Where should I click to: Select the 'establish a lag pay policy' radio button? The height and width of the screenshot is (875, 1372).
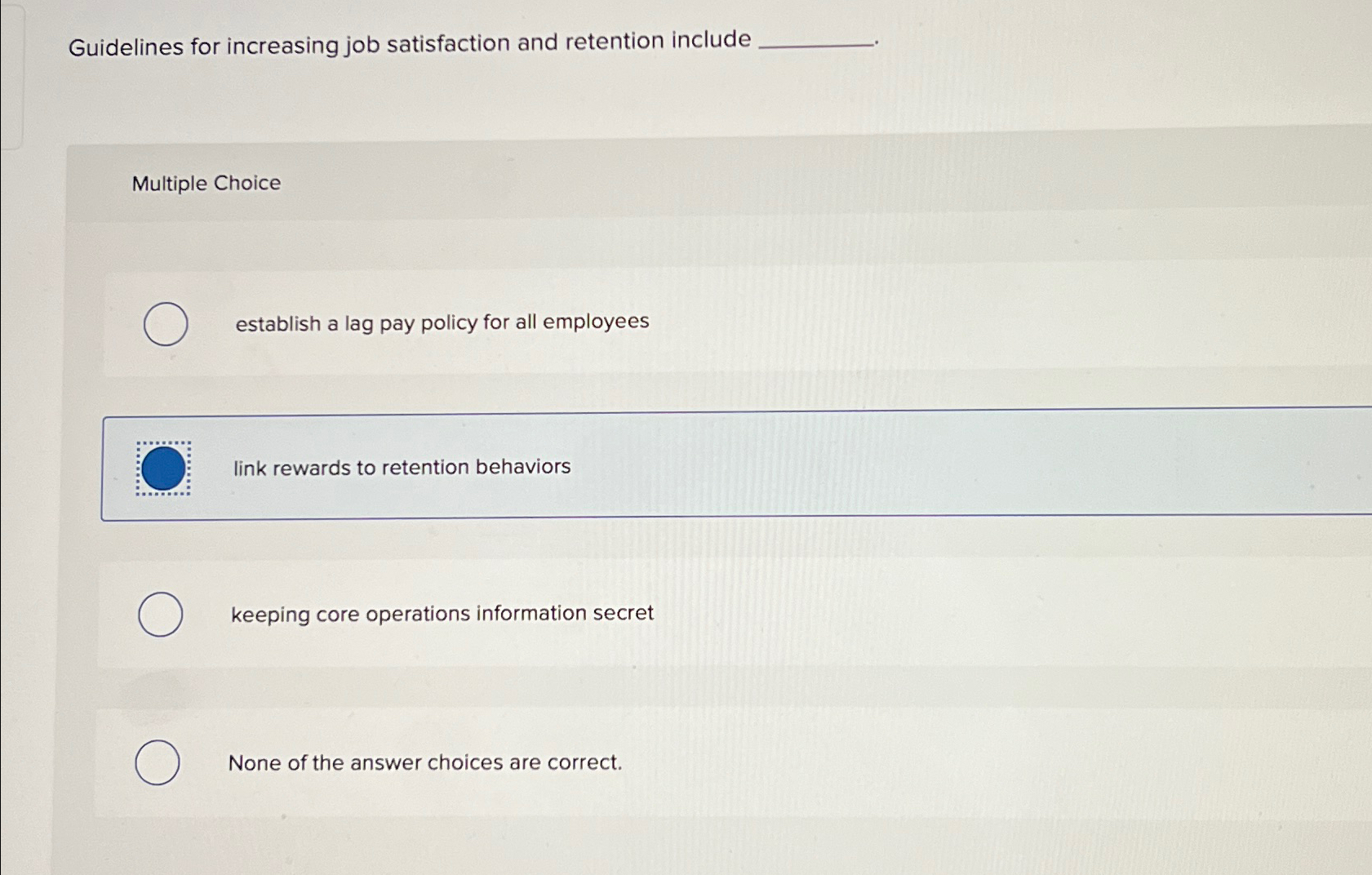(x=165, y=324)
